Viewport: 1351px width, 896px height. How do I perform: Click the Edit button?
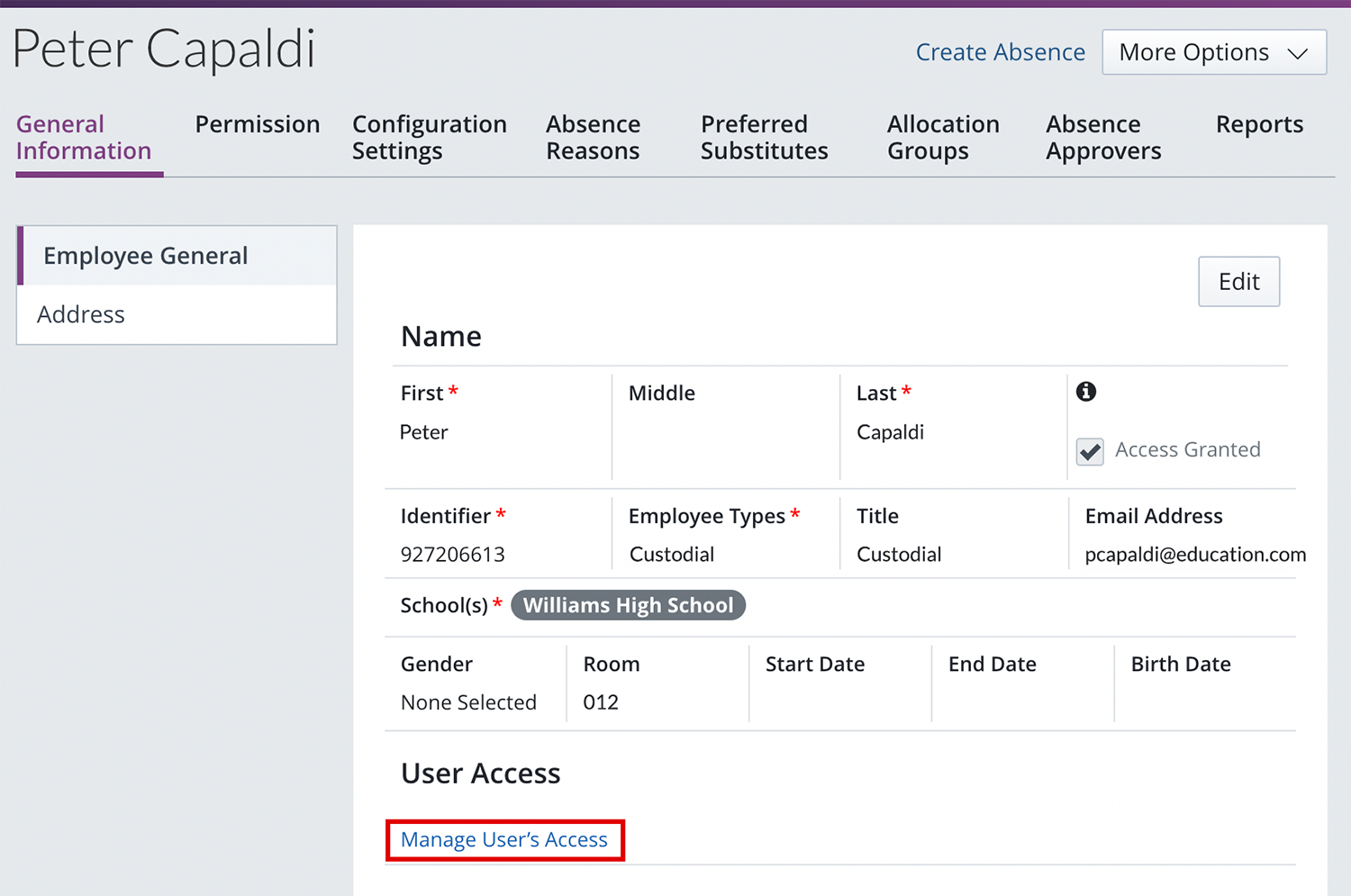[1239, 282]
